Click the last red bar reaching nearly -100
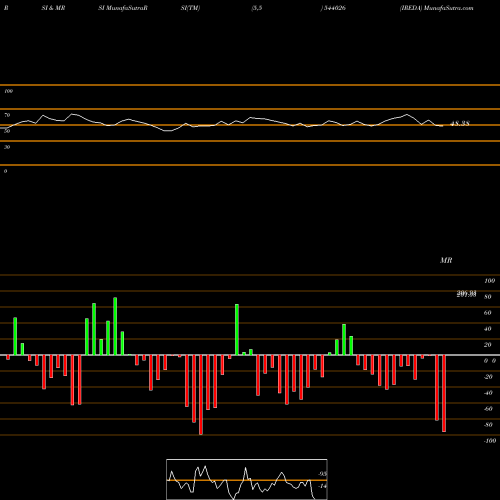This screenshot has width=500, height=500. [444, 393]
